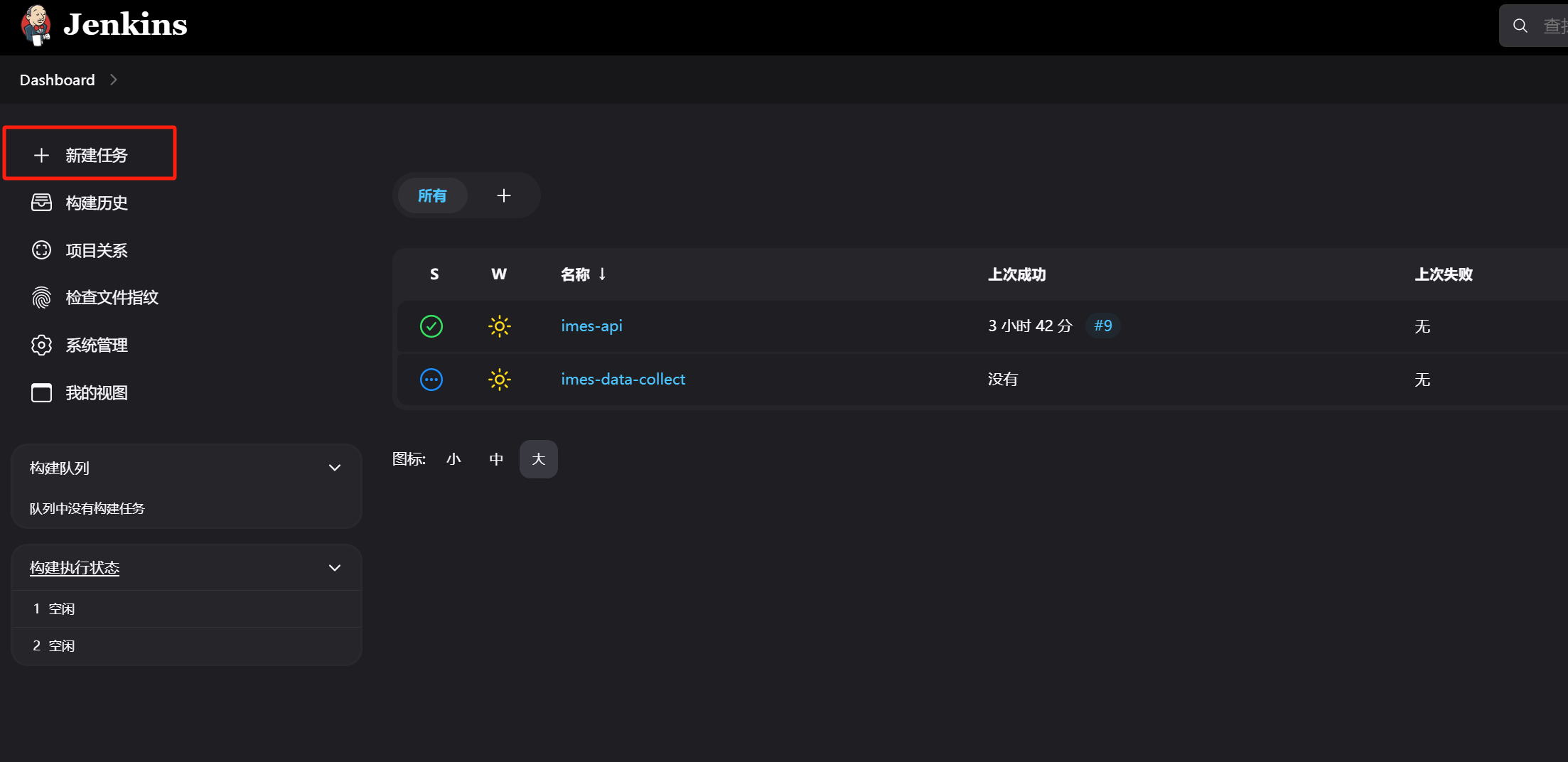Click '没有' in imes-data-collect row

click(1002, 380)
